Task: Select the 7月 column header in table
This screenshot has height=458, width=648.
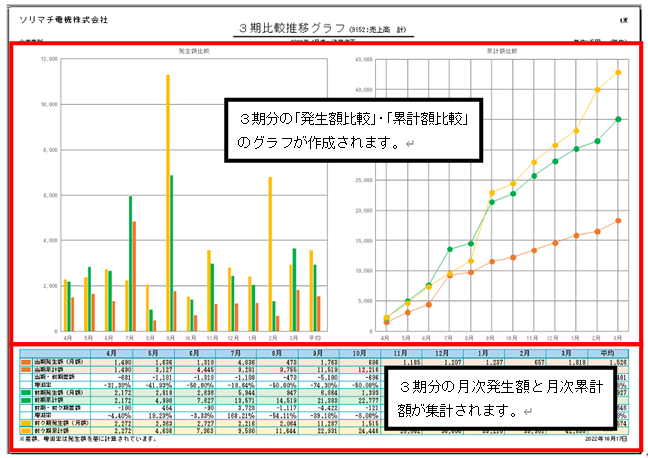Action: click(x=236, y=353)
